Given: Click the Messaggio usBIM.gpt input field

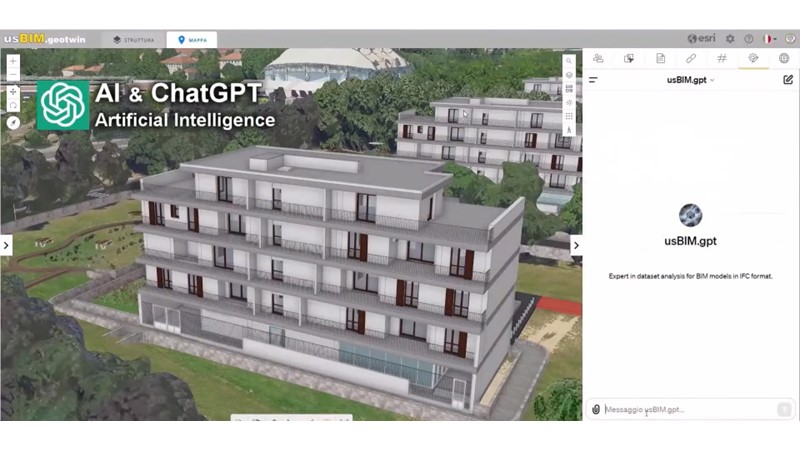Looking at the screenshot, I should coord(689,409).
